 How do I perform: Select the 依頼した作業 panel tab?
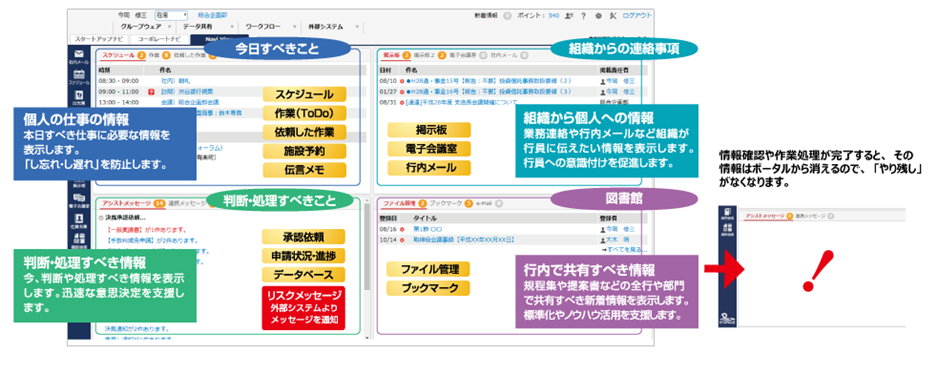pos(190,55)
